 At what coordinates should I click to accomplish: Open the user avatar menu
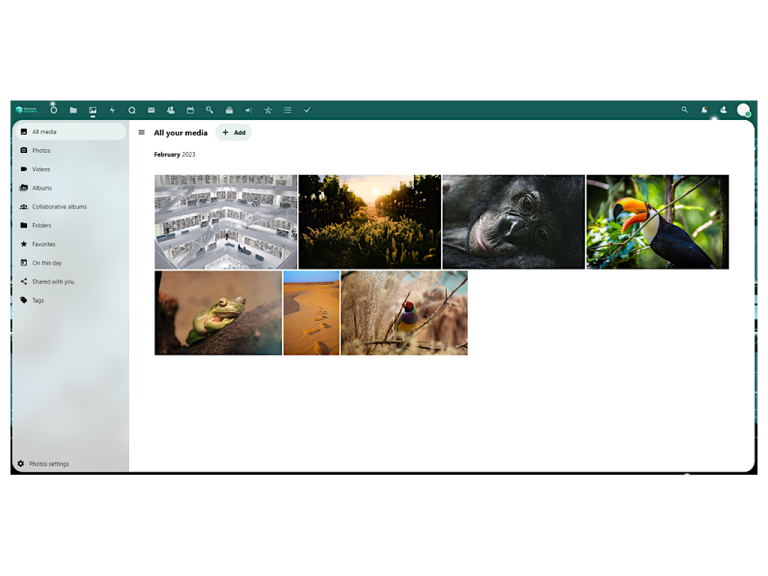[744, 110]
